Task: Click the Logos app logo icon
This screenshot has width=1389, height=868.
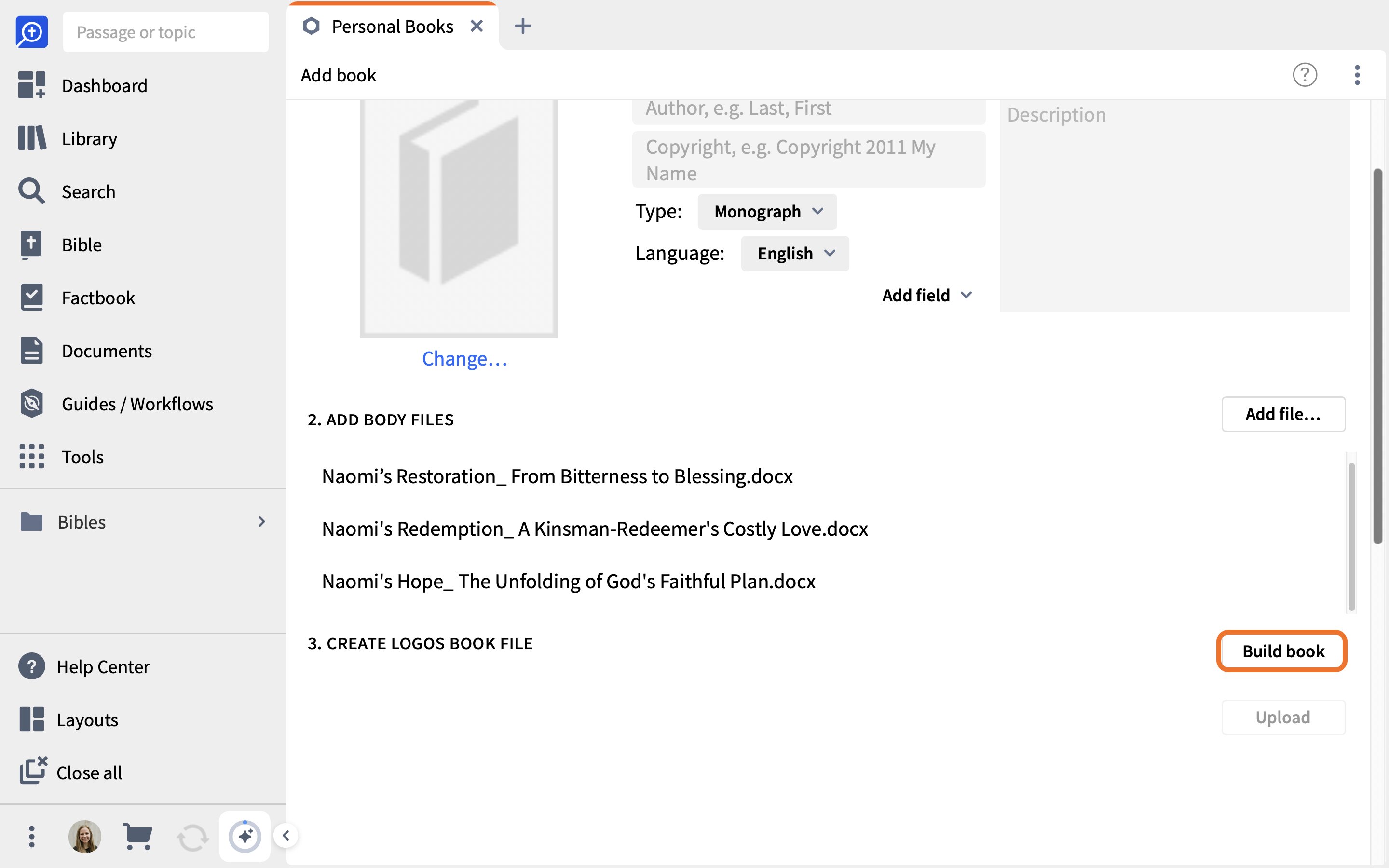Action: pos(31,31)
